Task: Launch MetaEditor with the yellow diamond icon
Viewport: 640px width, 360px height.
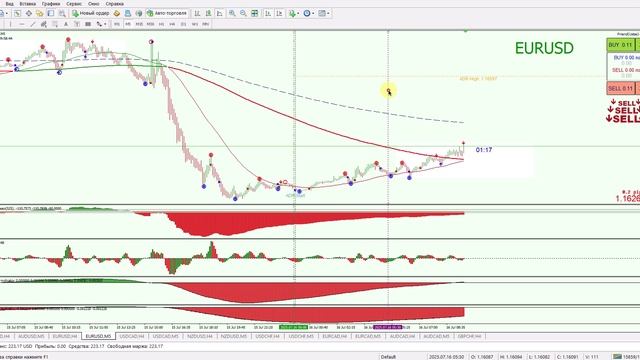Action: pyautogui.click(x=117, y=13)
